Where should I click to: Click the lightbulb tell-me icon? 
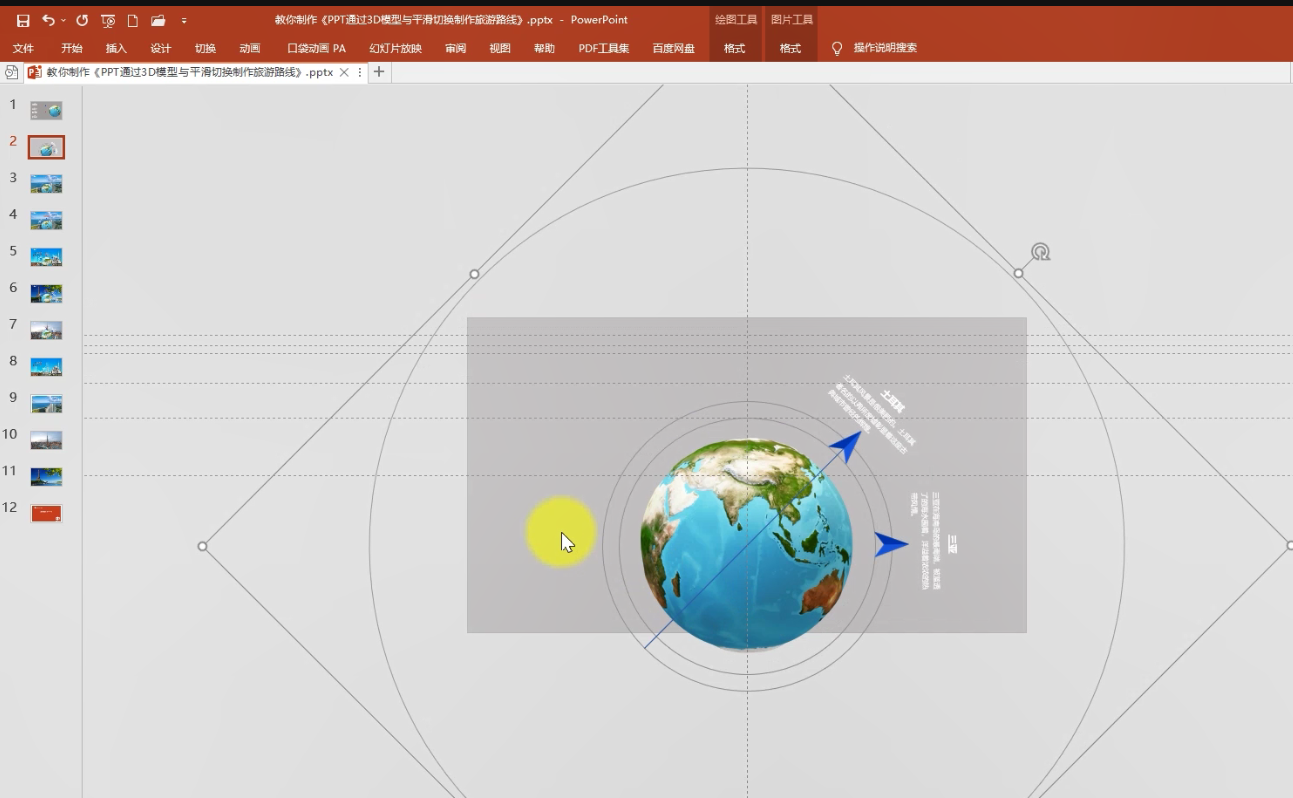(837, 48)
